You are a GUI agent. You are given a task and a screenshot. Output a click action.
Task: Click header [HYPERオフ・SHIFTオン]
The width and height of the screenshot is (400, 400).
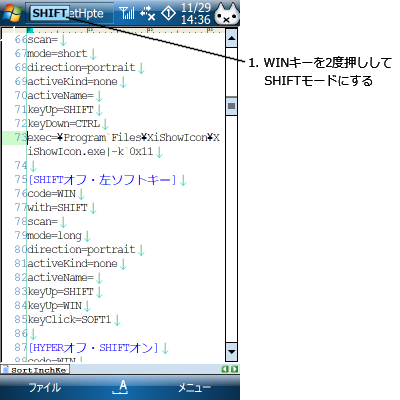[x=93, y=348]
